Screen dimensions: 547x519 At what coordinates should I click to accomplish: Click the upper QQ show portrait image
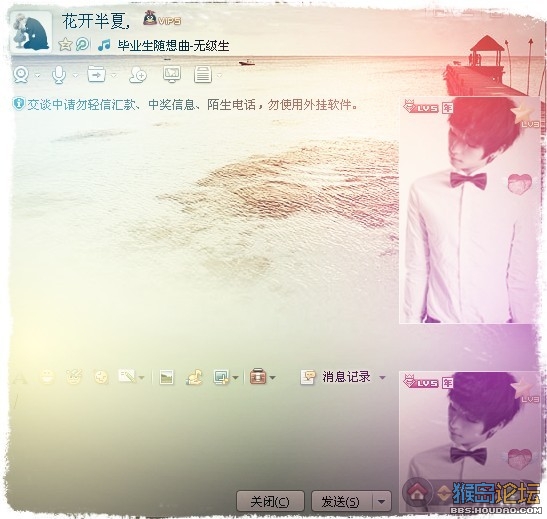[469, 210]
